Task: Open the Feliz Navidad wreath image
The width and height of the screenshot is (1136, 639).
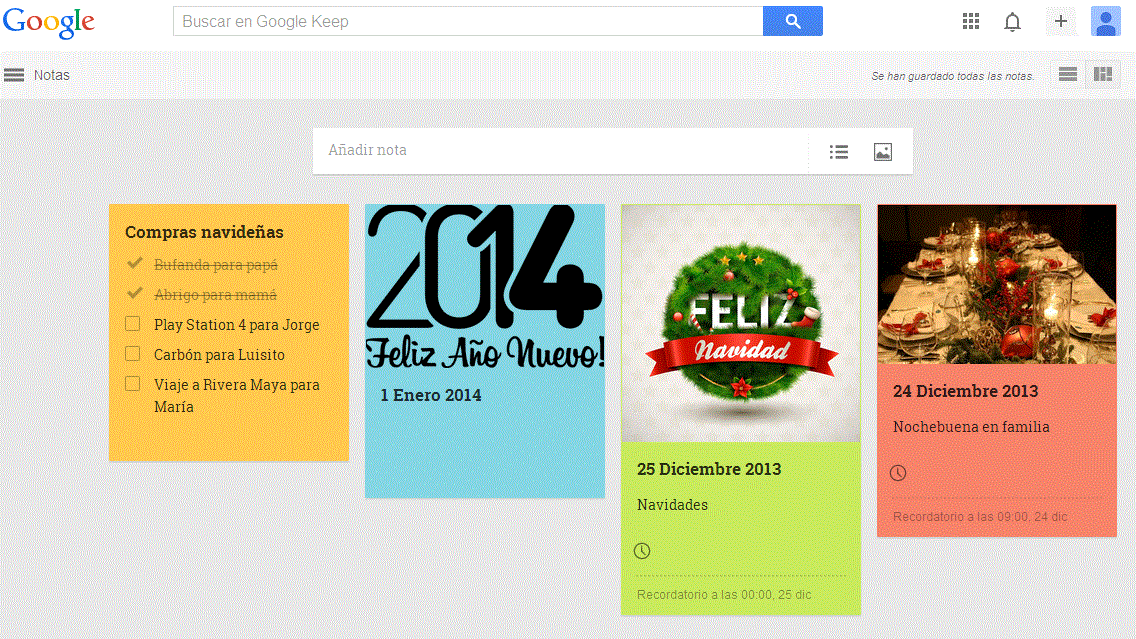Action: coord(741,323)
